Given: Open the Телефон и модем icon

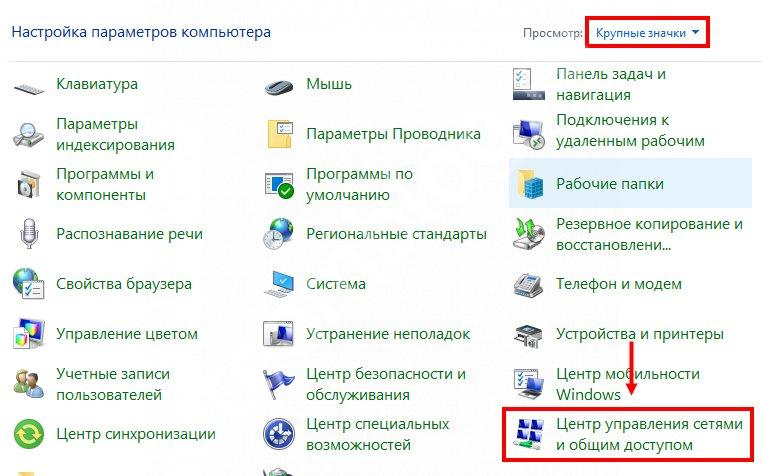Looking at the screenshot, I should coord(528,285).
